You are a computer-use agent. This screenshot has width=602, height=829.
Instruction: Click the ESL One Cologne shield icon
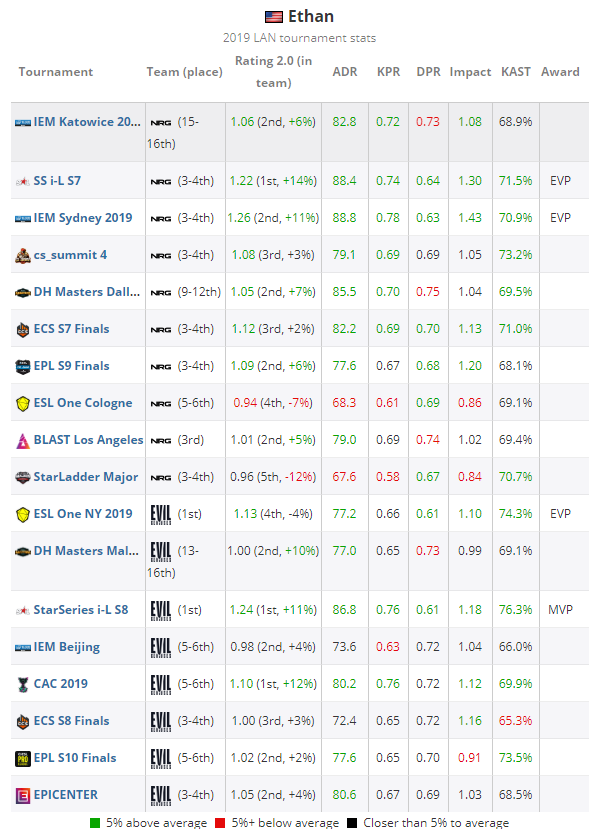(23, 404)
